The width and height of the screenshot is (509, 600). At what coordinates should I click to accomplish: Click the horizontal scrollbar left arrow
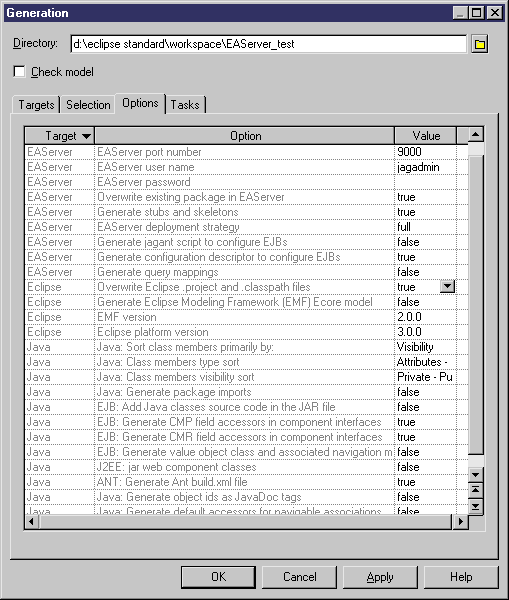coord(32,522)
